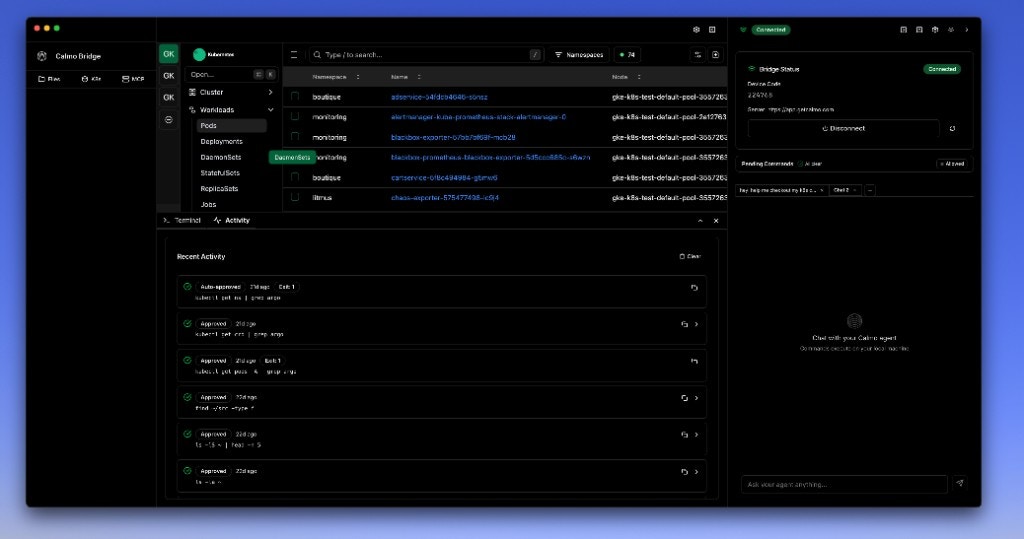
Task: Click the 'Ask your agent anything' input
Action: coord(844,484)
